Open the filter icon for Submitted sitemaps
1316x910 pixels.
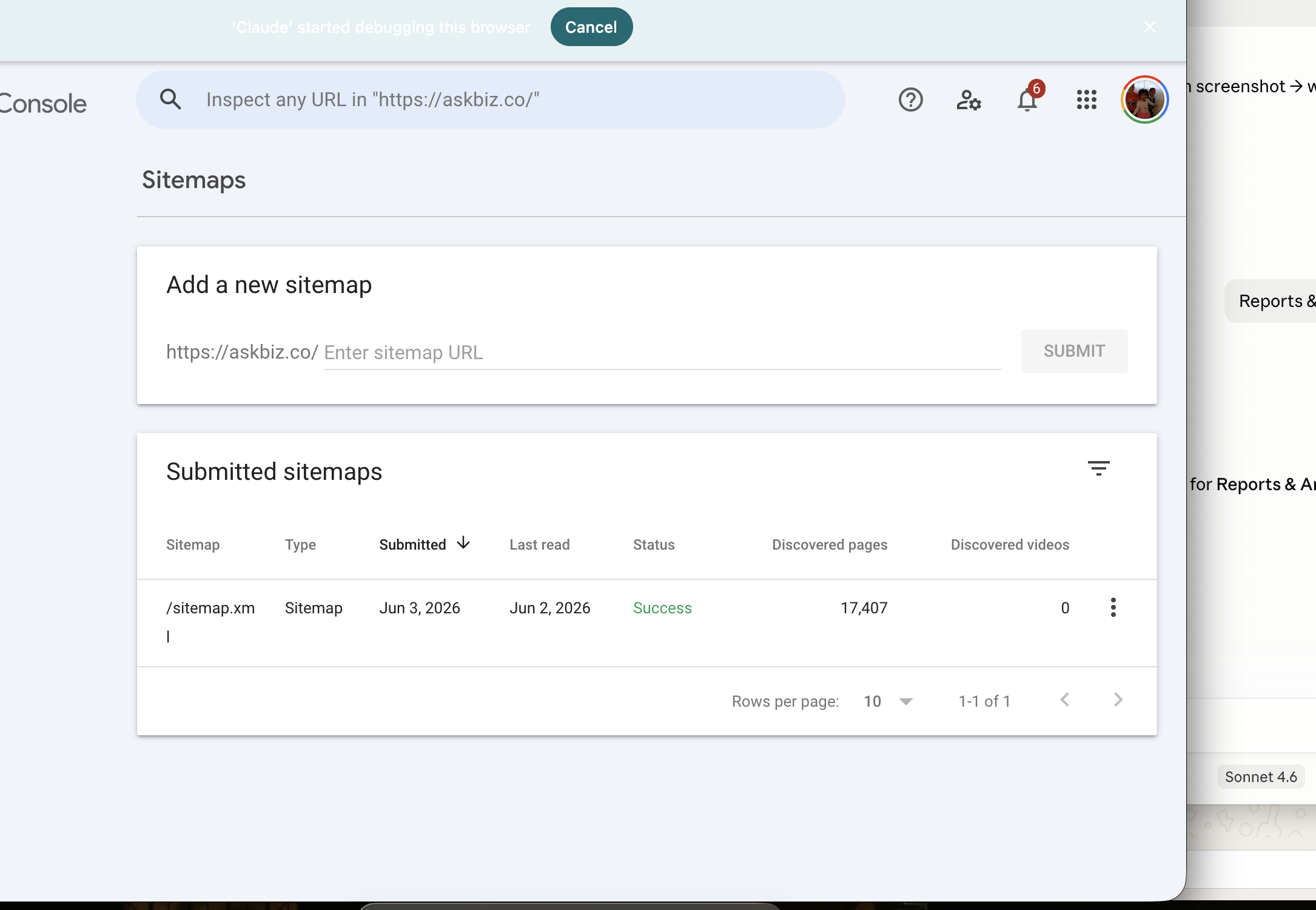[1098, 468]
